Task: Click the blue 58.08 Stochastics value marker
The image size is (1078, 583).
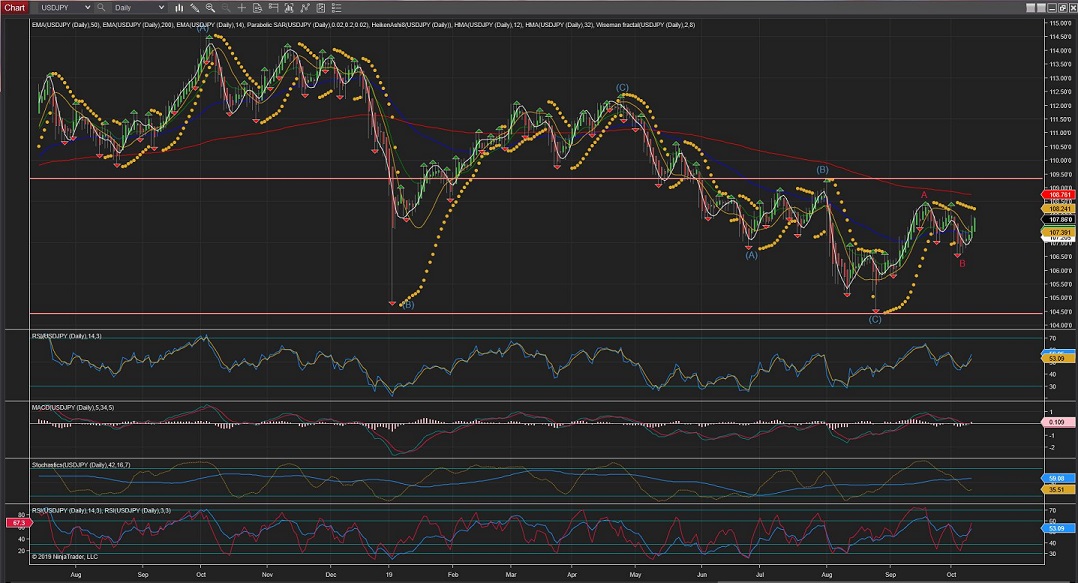Action: 1059,479
